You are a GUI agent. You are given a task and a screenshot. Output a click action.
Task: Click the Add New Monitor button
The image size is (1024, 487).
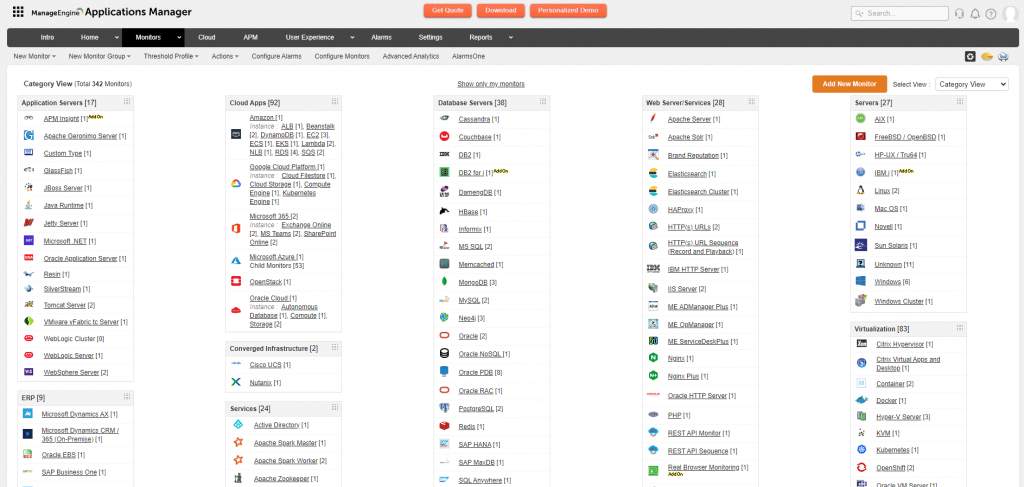coord(850,84)
